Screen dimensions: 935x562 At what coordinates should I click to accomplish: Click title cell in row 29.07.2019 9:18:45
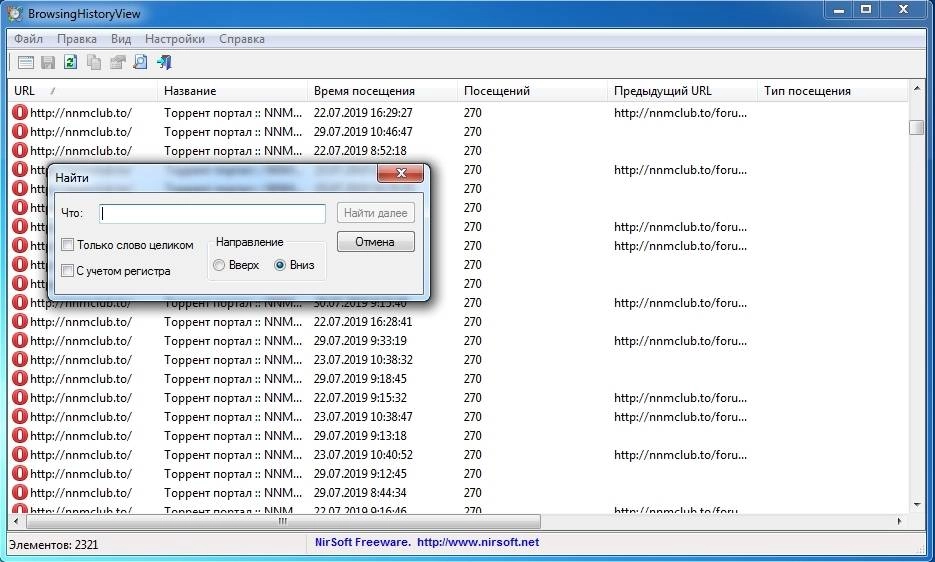(233, 378)
